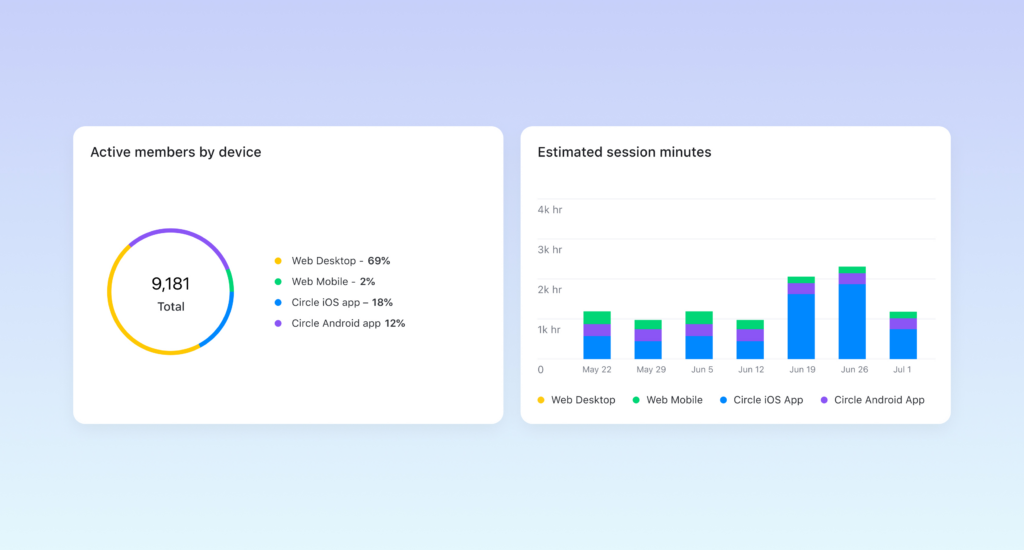Click the 9,181 Total donut center
The image size is (1024, 550).
point(170,293)
